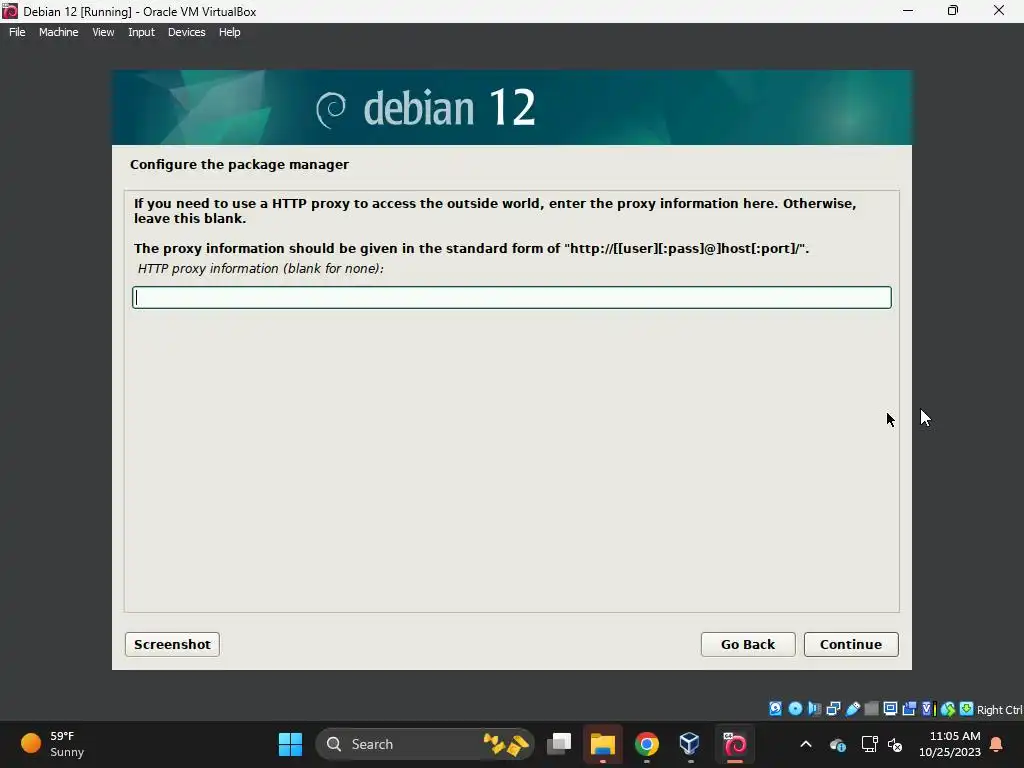Open the weather widget showing 59°F Sunny
This screenshot has width=1024, height=768.
[x=54, y=744]
